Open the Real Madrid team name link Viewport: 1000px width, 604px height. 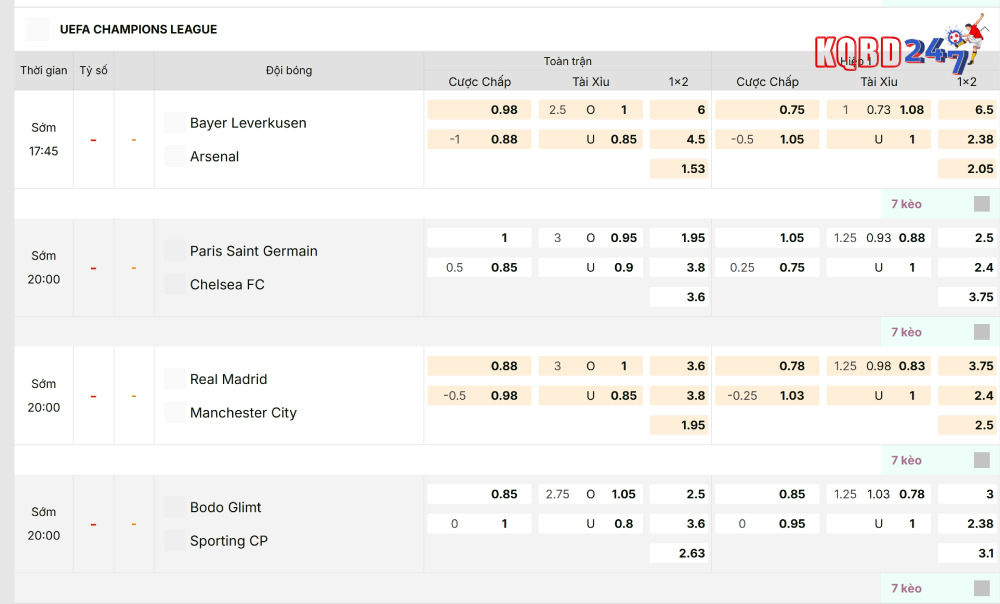[228, 379]
